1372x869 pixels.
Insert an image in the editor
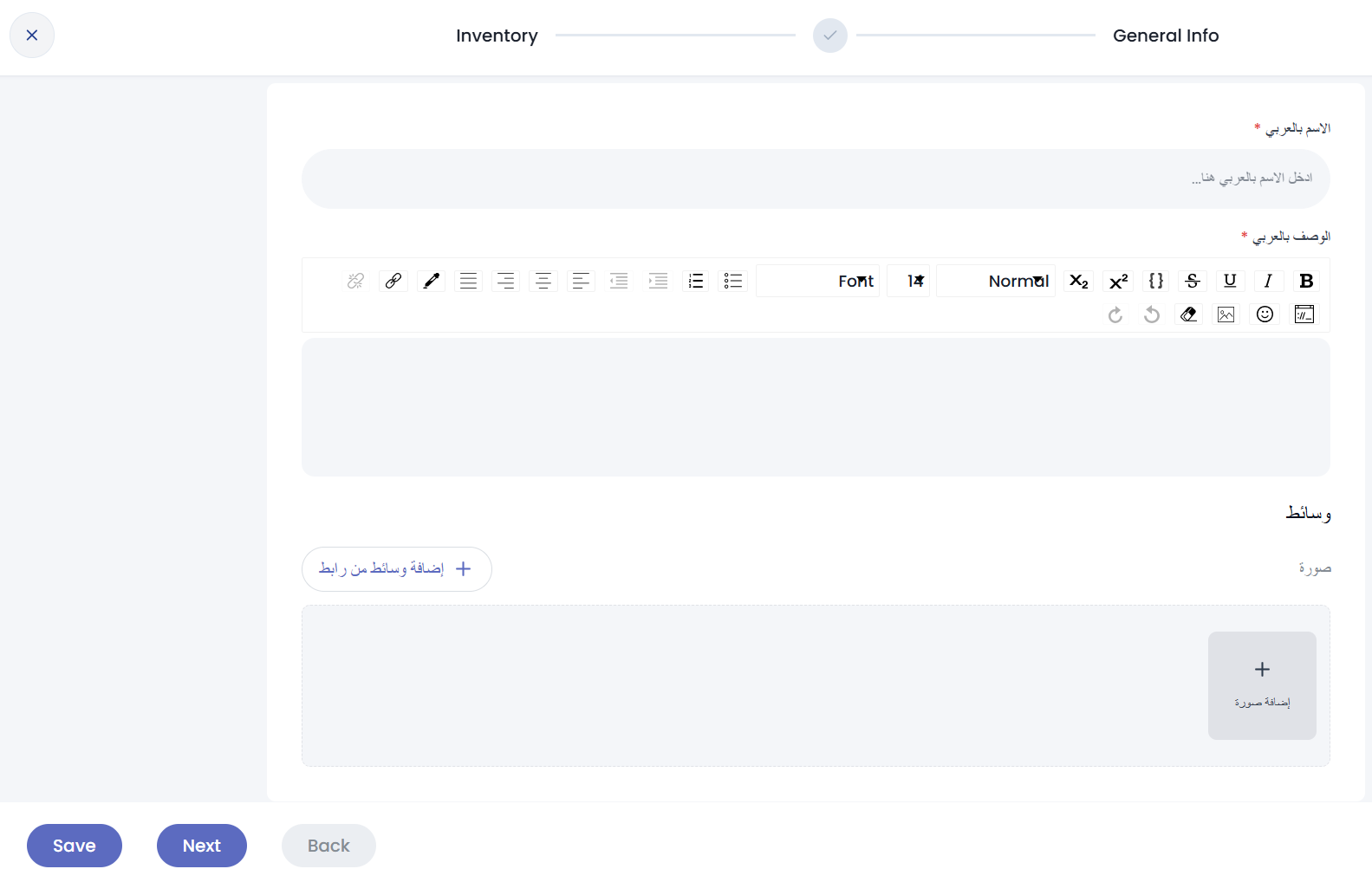[1226, 314]
